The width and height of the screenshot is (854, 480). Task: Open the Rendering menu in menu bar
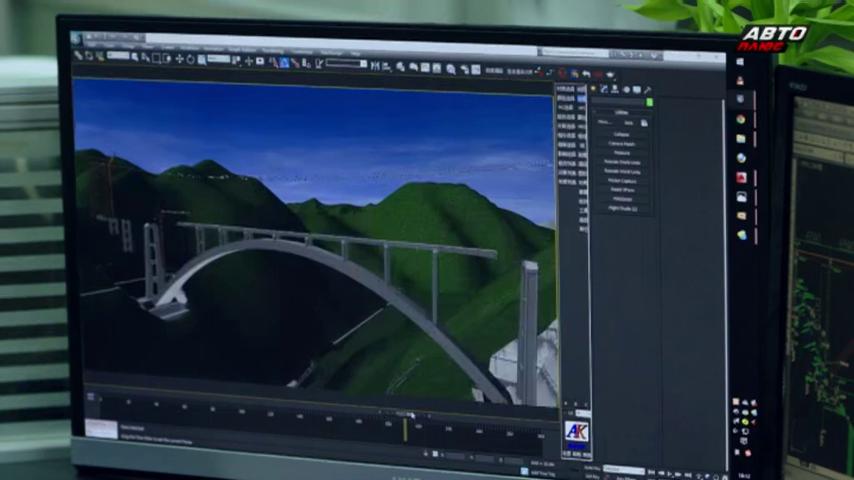click(272, 51)
